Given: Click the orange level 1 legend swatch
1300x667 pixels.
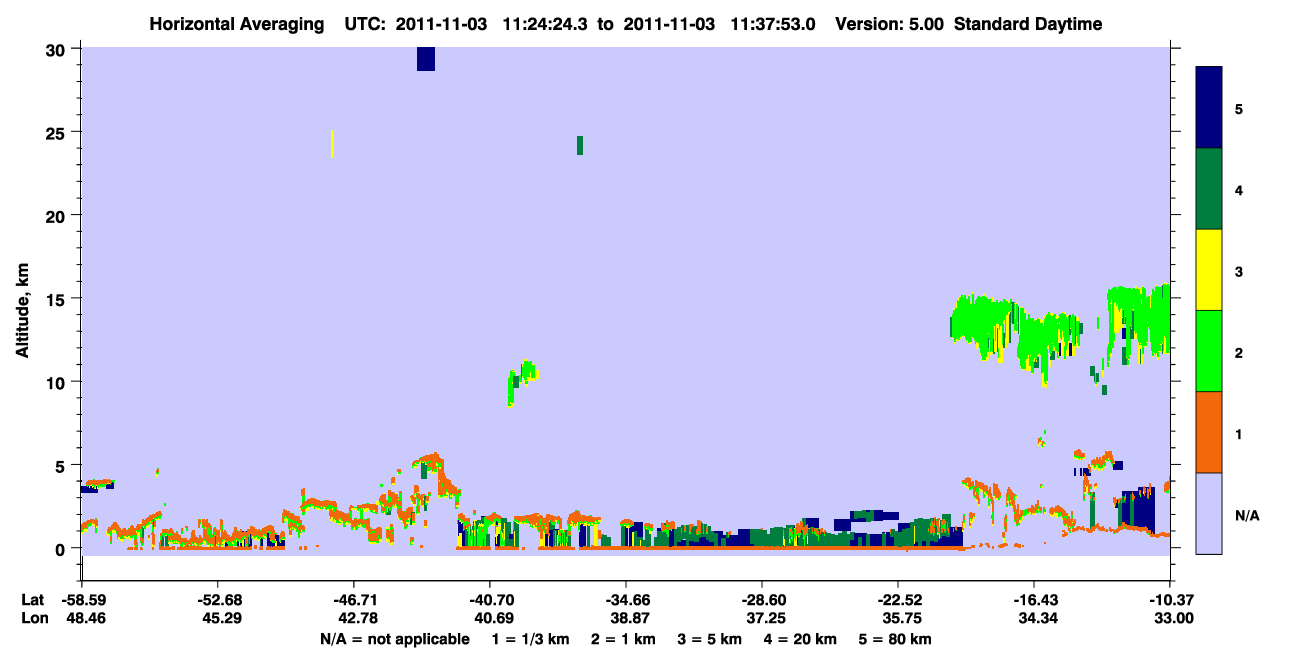Looking at the screenshot, I should tap(1209, 432).
